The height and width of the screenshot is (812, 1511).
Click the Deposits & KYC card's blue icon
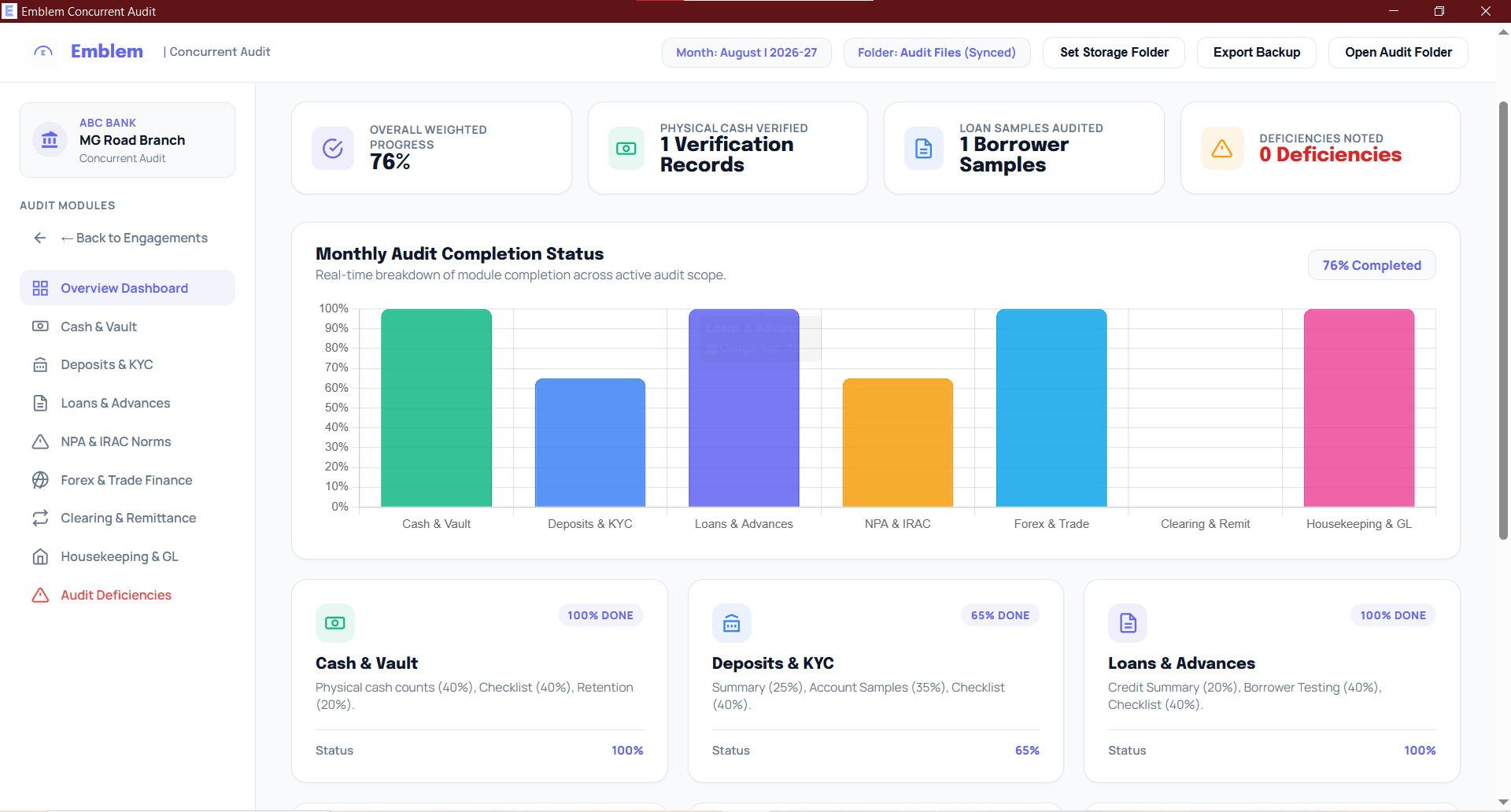(732, 623)
